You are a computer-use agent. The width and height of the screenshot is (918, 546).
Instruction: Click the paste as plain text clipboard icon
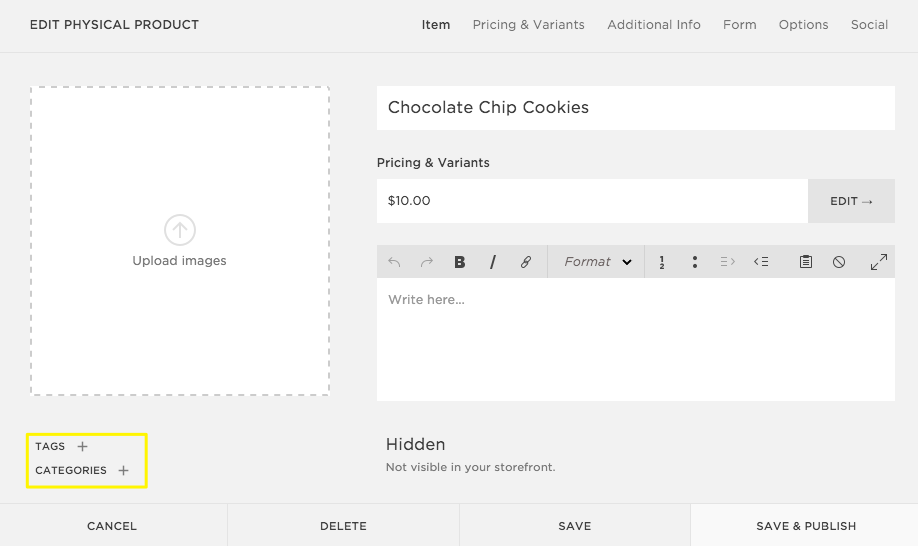(x=805, y=262)
